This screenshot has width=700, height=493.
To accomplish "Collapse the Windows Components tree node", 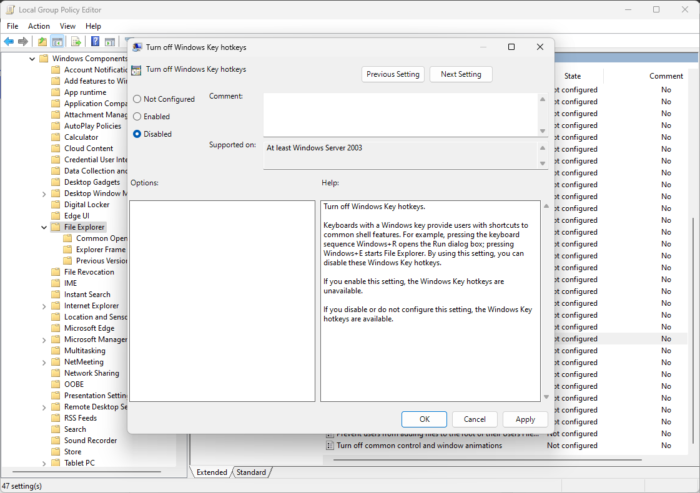I will [32, 58].
